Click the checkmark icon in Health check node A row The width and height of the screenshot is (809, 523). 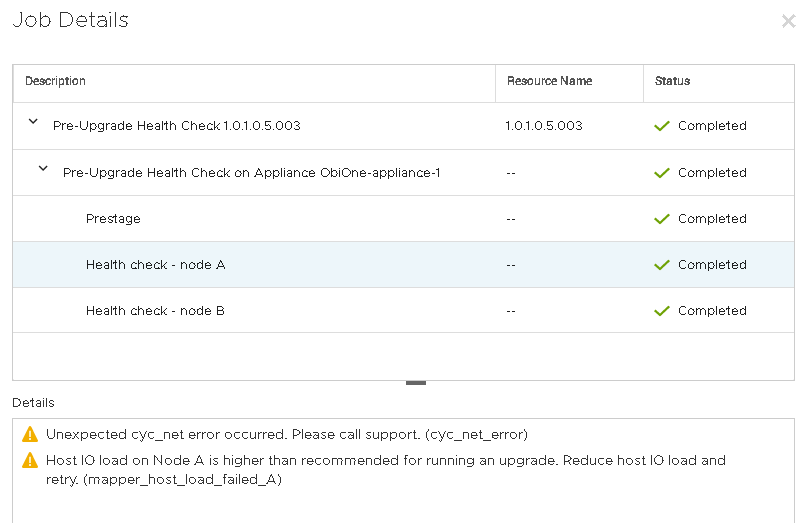[661, 265]
